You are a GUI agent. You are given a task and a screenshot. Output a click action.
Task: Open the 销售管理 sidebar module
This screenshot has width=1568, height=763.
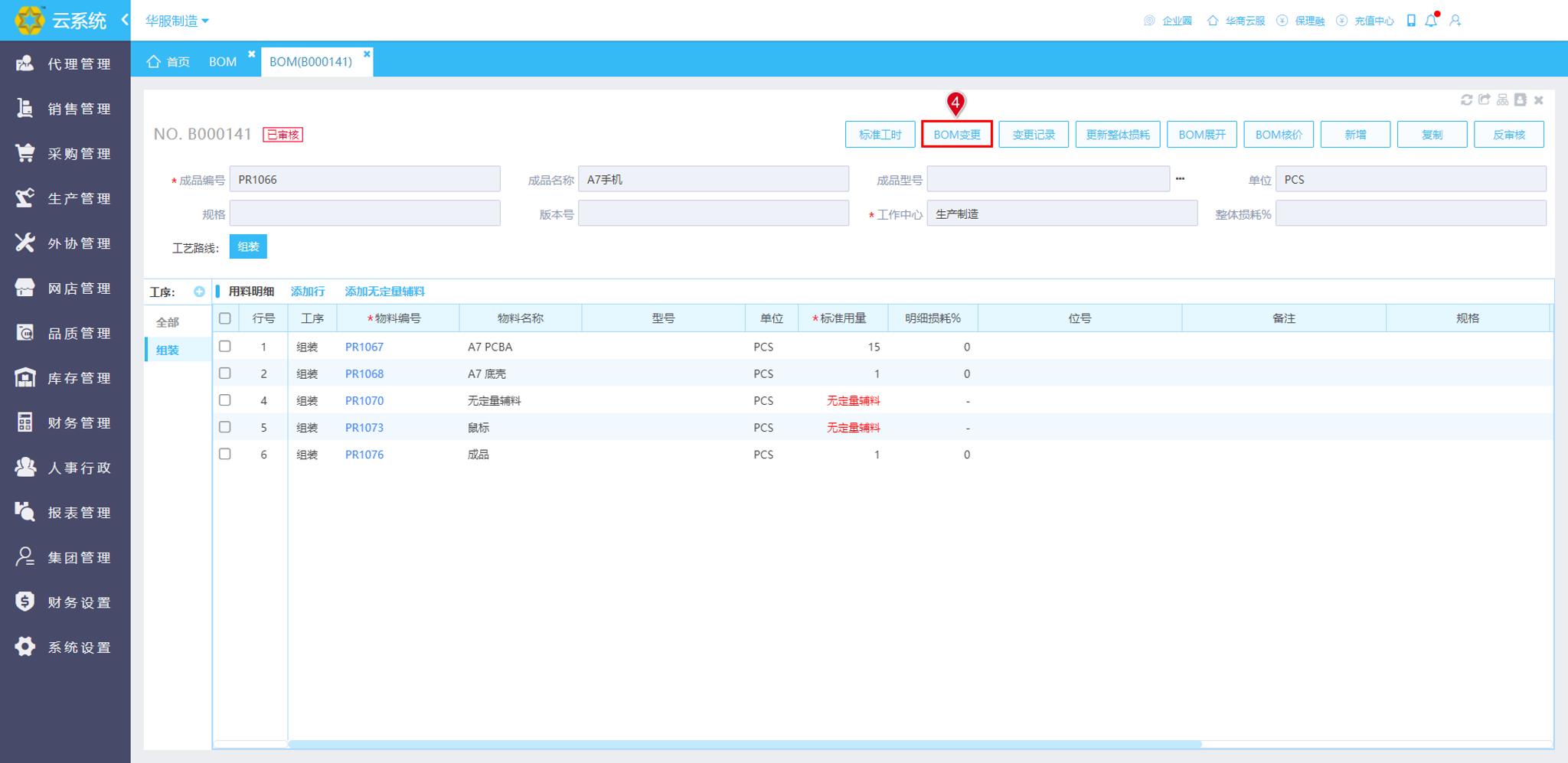click(x=65, y=109)
